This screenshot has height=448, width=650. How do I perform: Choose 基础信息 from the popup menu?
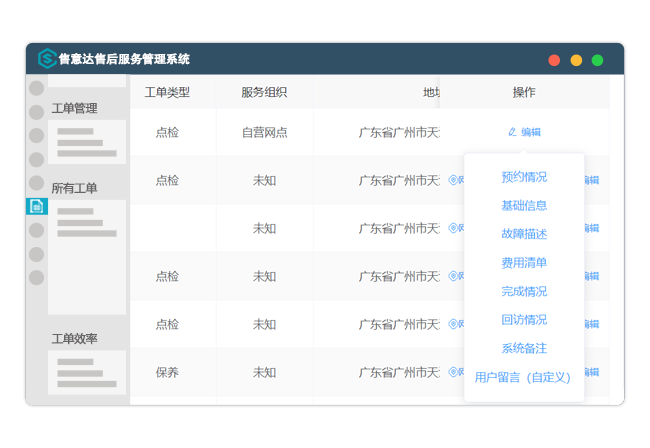(524, 206)
